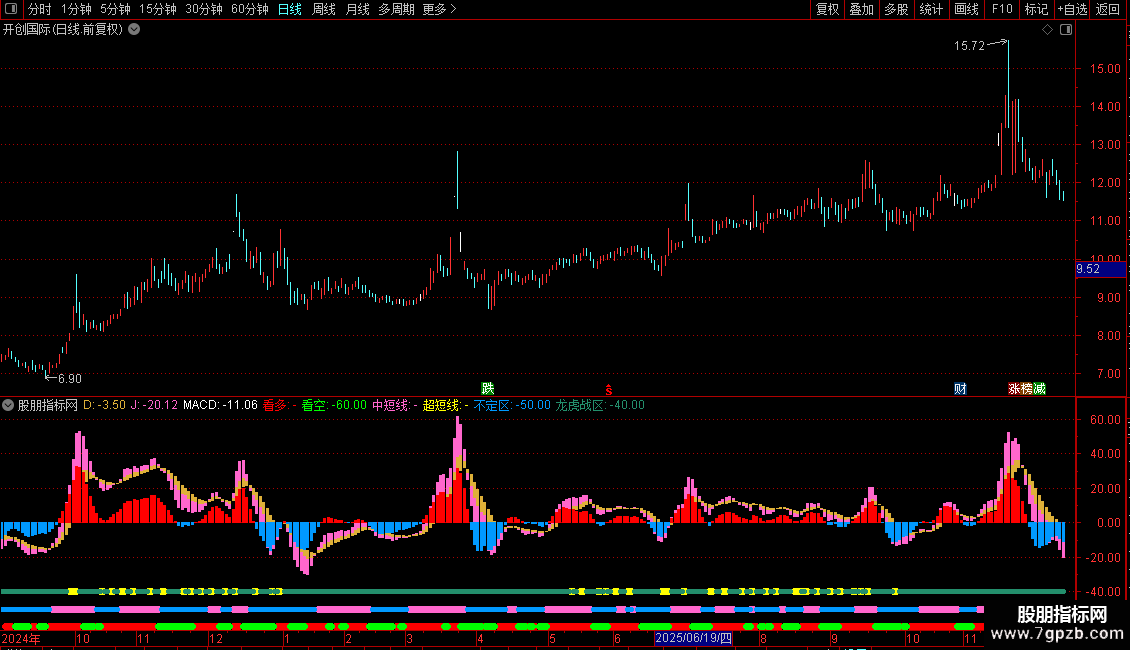The height and width of the screenshot is (650, 1130).
Task: Click the 15.72 high price label
Action: 969,46
